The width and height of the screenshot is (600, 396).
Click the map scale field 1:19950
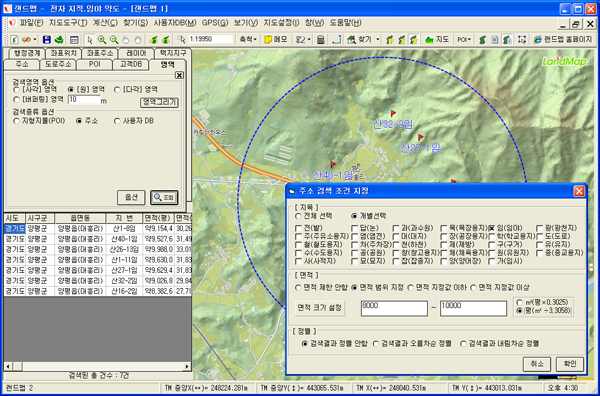(211, 39)
